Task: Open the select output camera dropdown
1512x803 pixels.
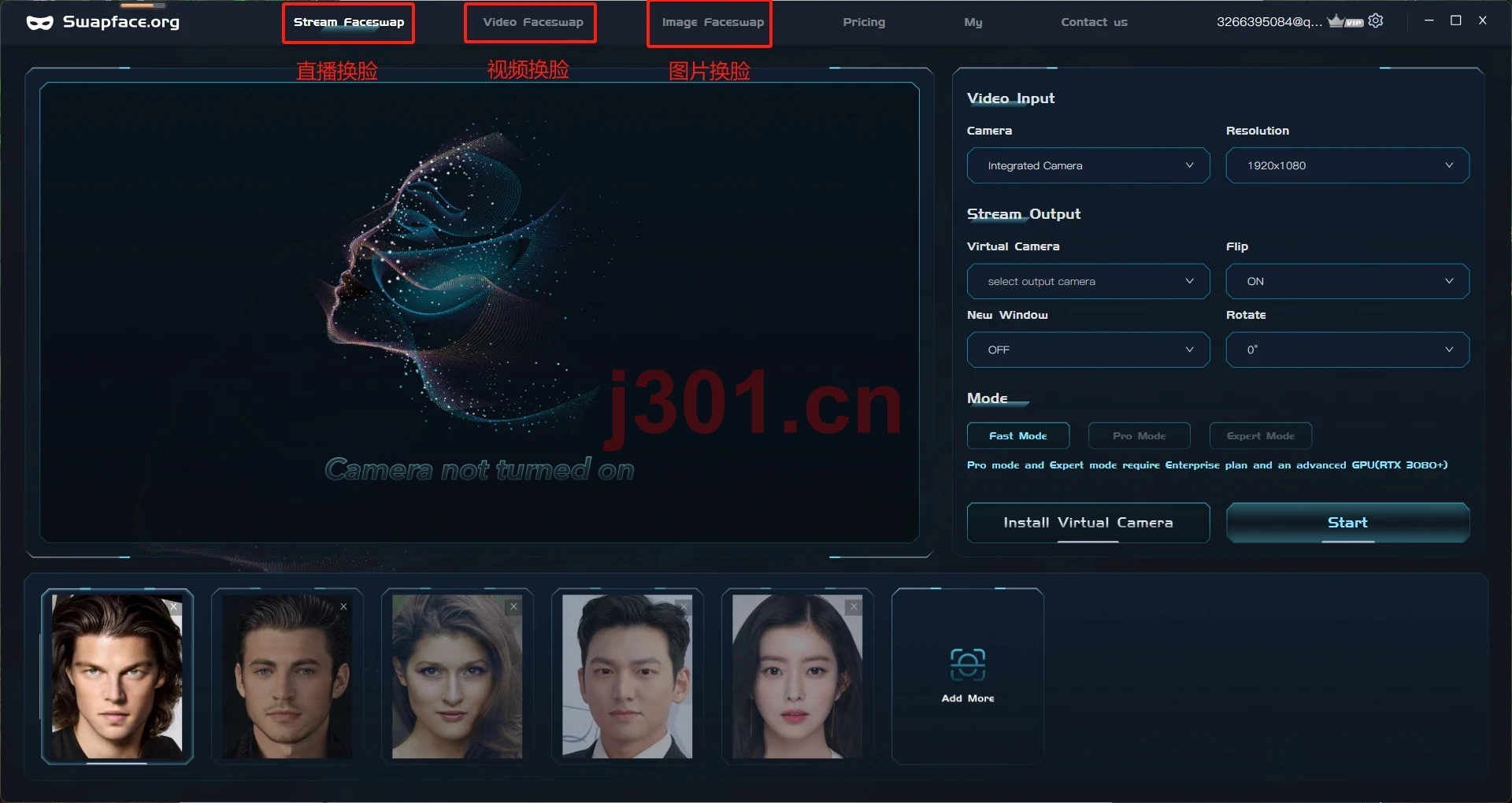Action: 1088,281
